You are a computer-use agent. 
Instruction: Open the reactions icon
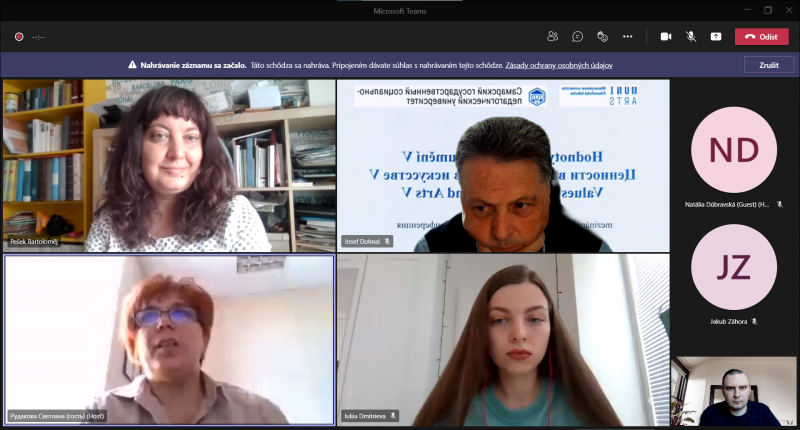tap(602, 36)
